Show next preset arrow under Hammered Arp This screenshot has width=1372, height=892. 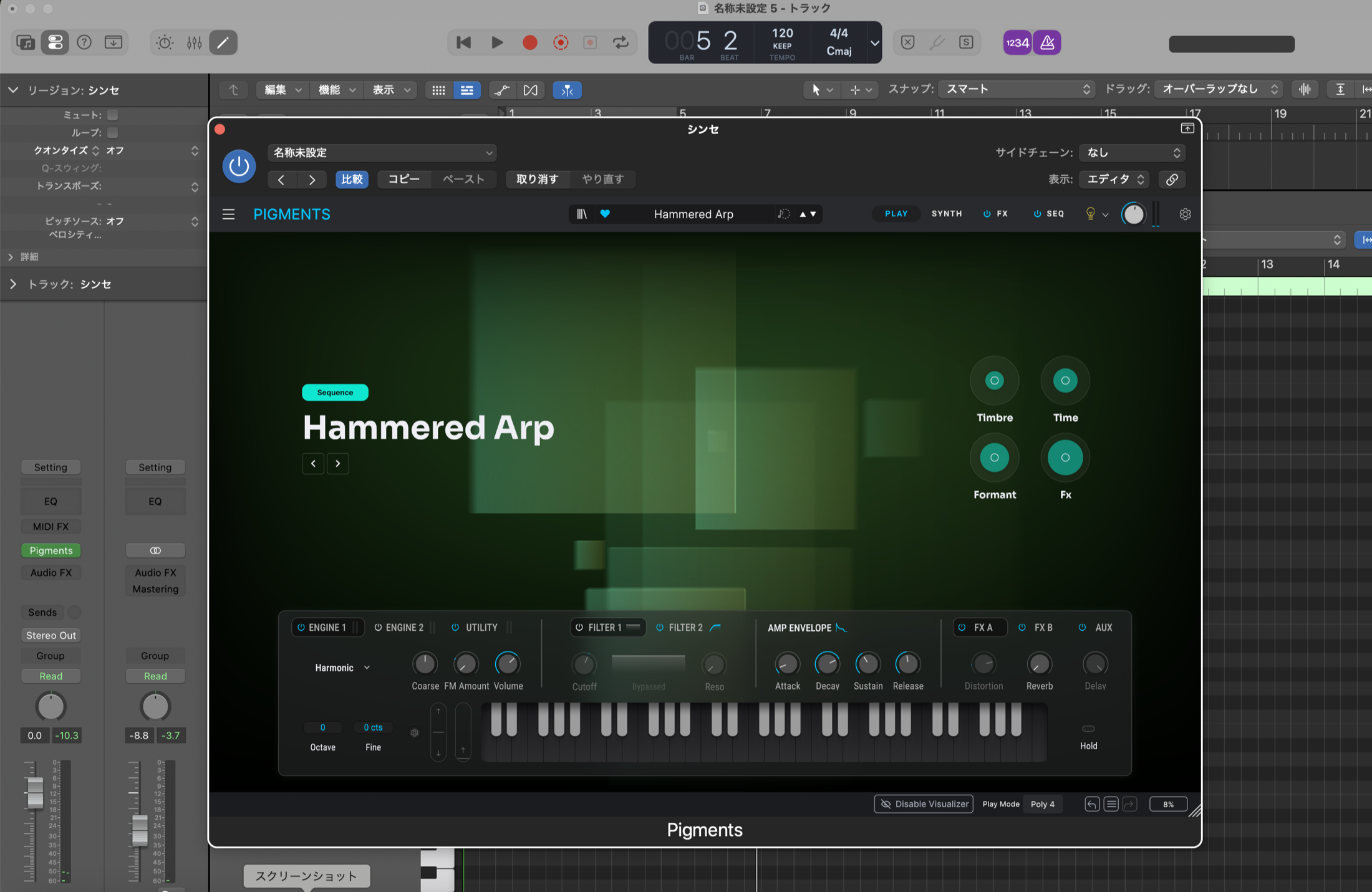click(338, 463)
